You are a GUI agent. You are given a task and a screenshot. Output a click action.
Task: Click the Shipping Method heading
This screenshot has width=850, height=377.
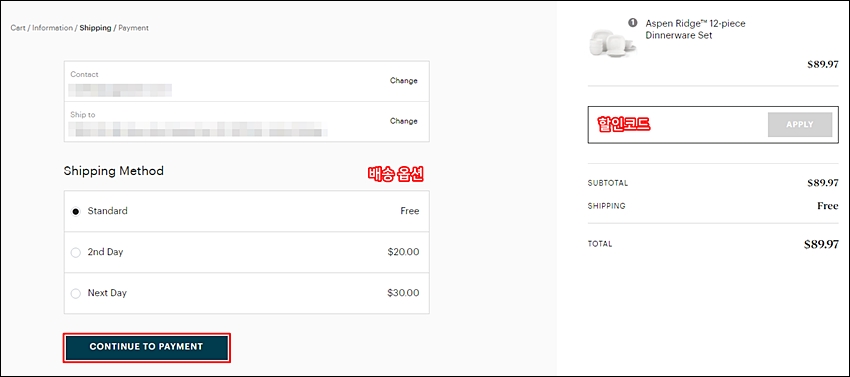click(114, 171)
